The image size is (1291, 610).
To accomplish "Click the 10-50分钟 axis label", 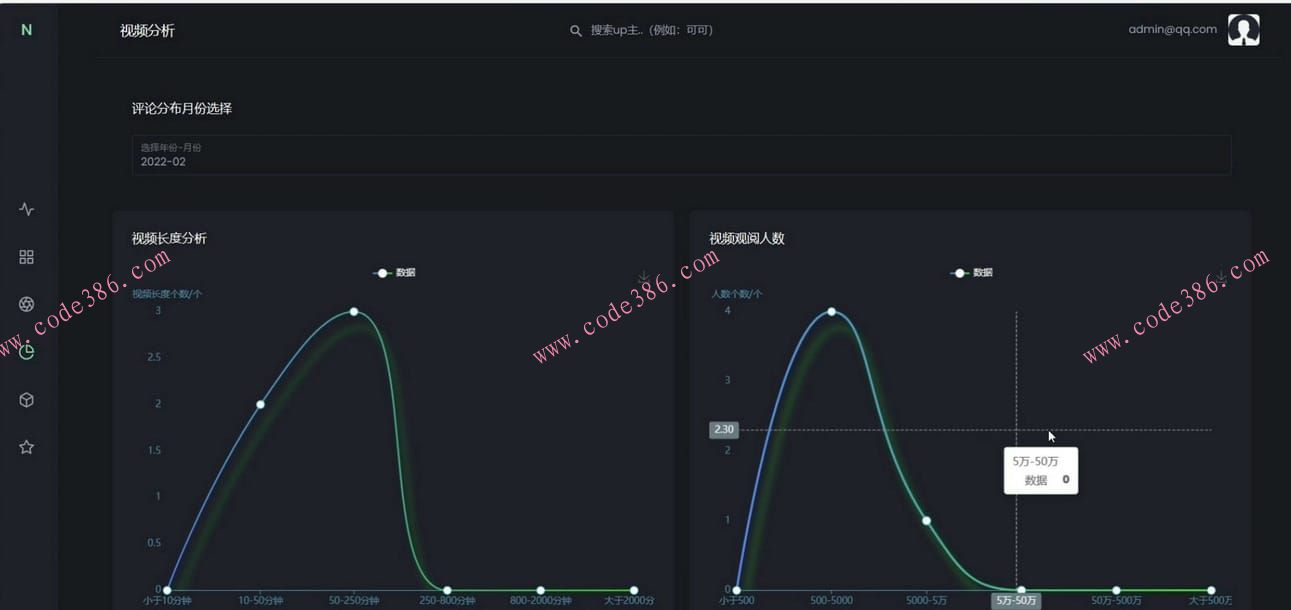I will 260,601.
